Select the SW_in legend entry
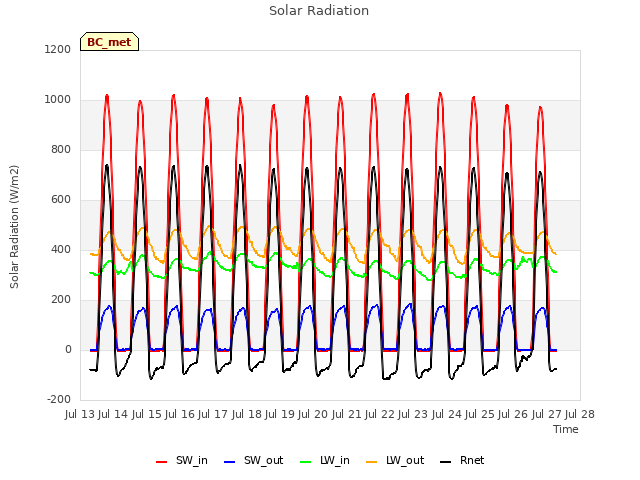The width and height of the screenshot is (640, 480). click(x=182, y=461)
